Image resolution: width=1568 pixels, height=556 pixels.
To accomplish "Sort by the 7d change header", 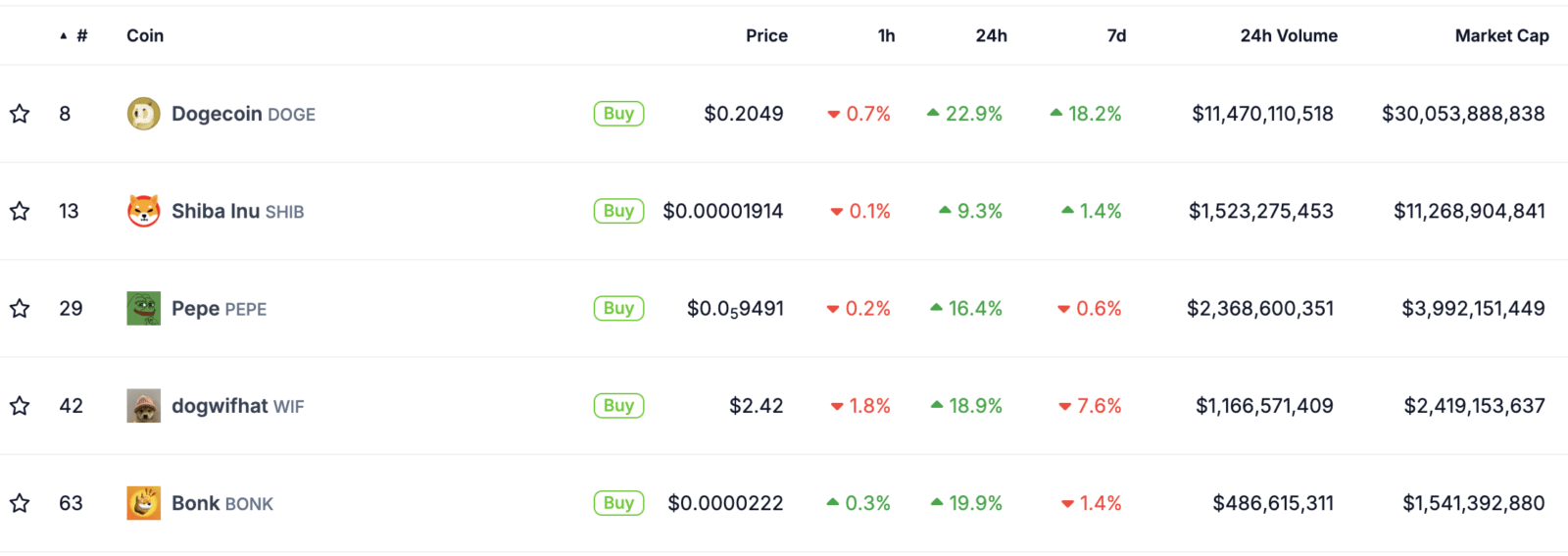I will pos(1116,35).
